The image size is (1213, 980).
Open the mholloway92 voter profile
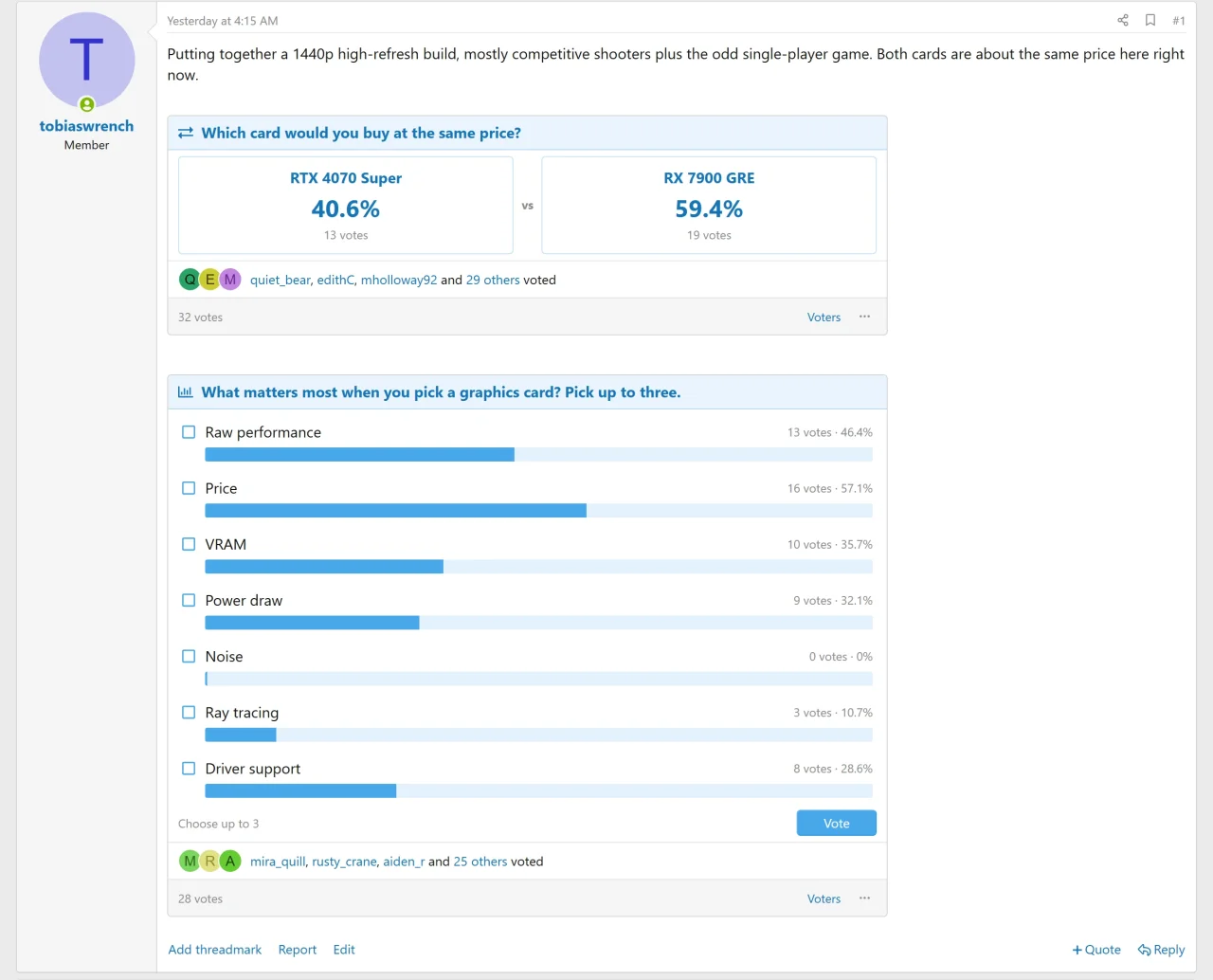[x=399, y=280]
